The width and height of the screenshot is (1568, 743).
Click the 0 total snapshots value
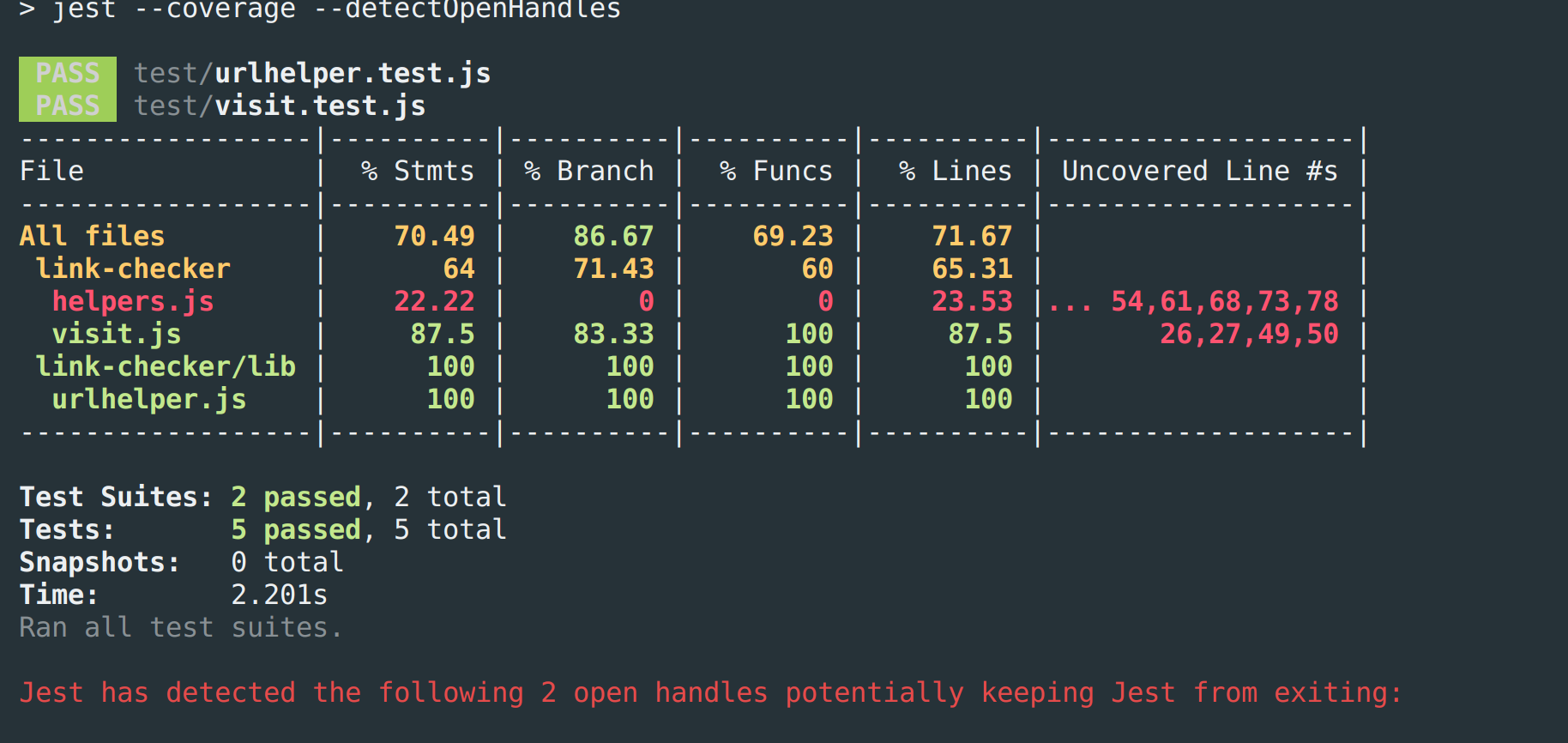coord(287,562)
